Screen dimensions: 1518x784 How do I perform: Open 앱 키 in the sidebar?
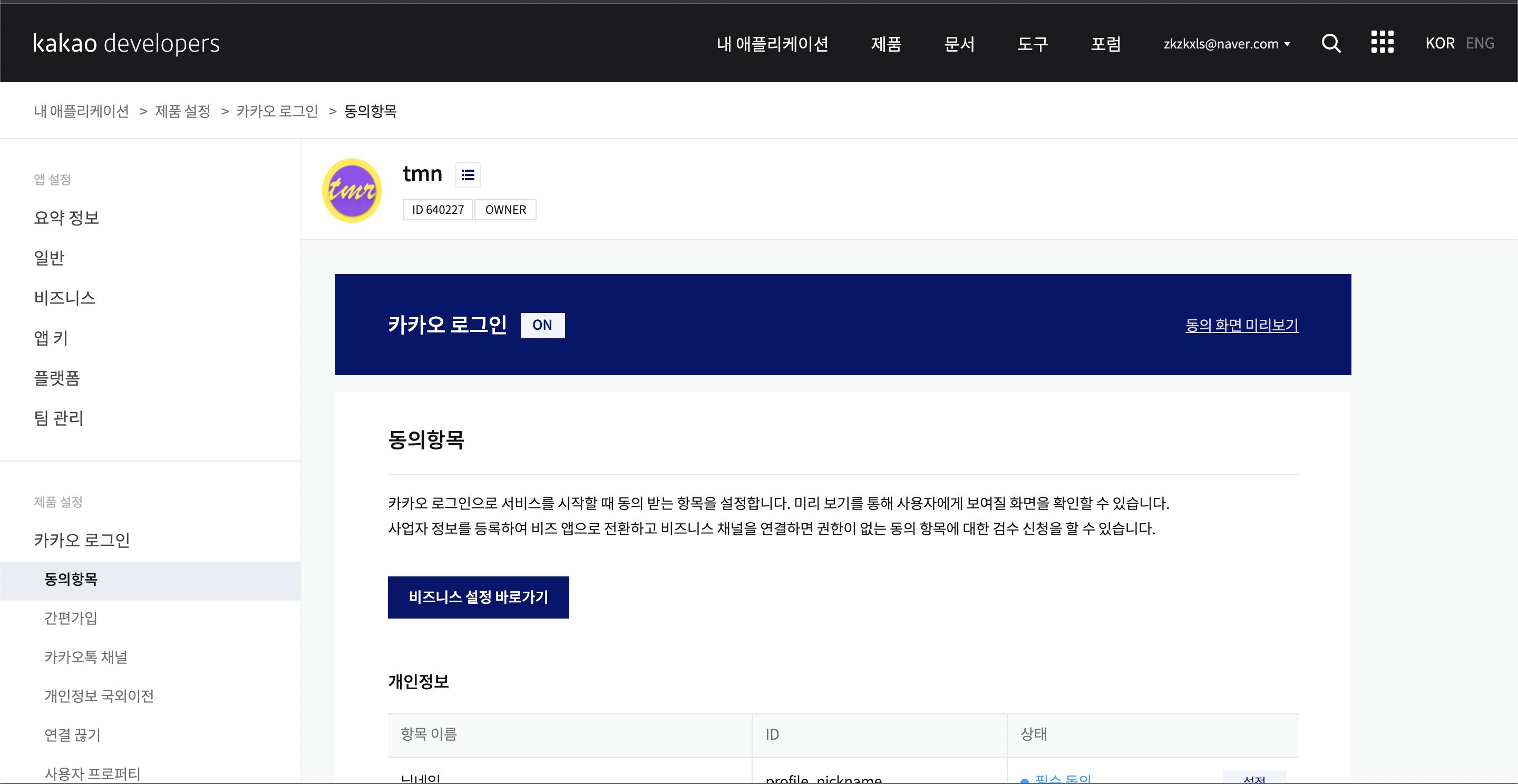pos(51,338)
